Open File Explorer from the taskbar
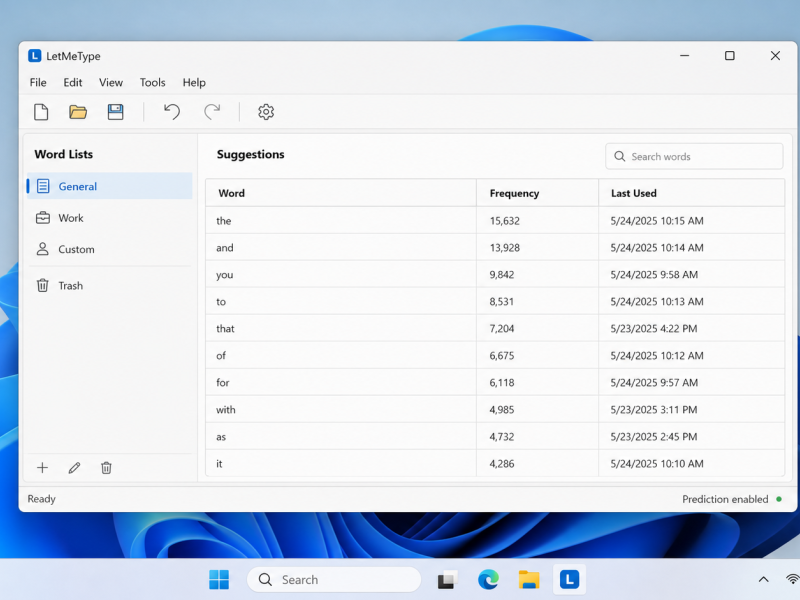The image size is (800, 600). pyautogui.click(x=529, y=580)
